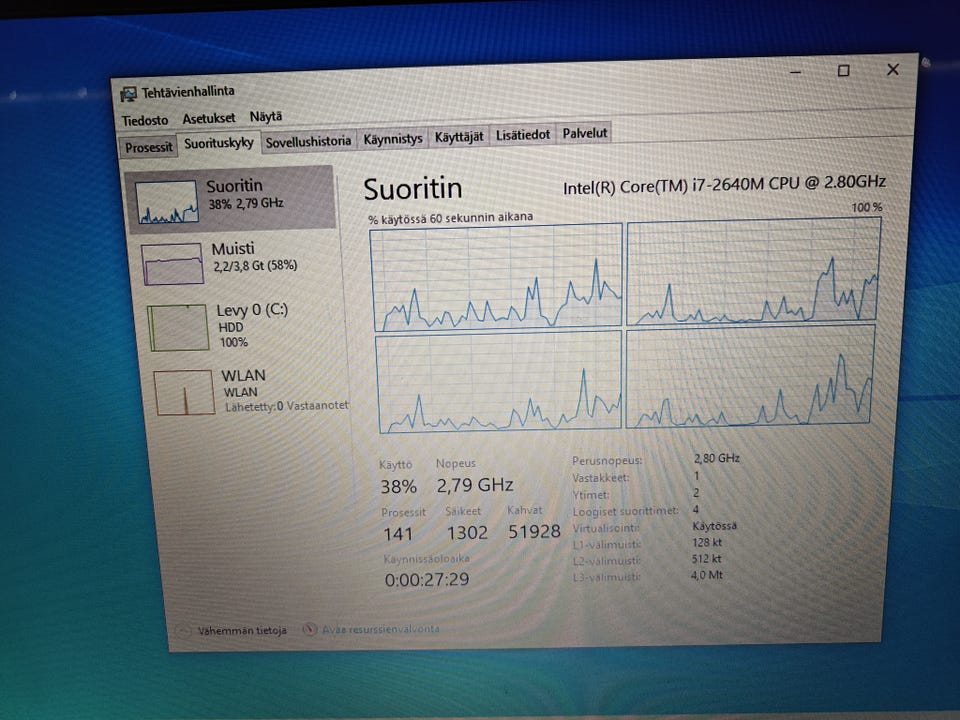This screenshot has height=720, width=960.
Task: Click the bottom-left CPU core graph
Action: 500,382
